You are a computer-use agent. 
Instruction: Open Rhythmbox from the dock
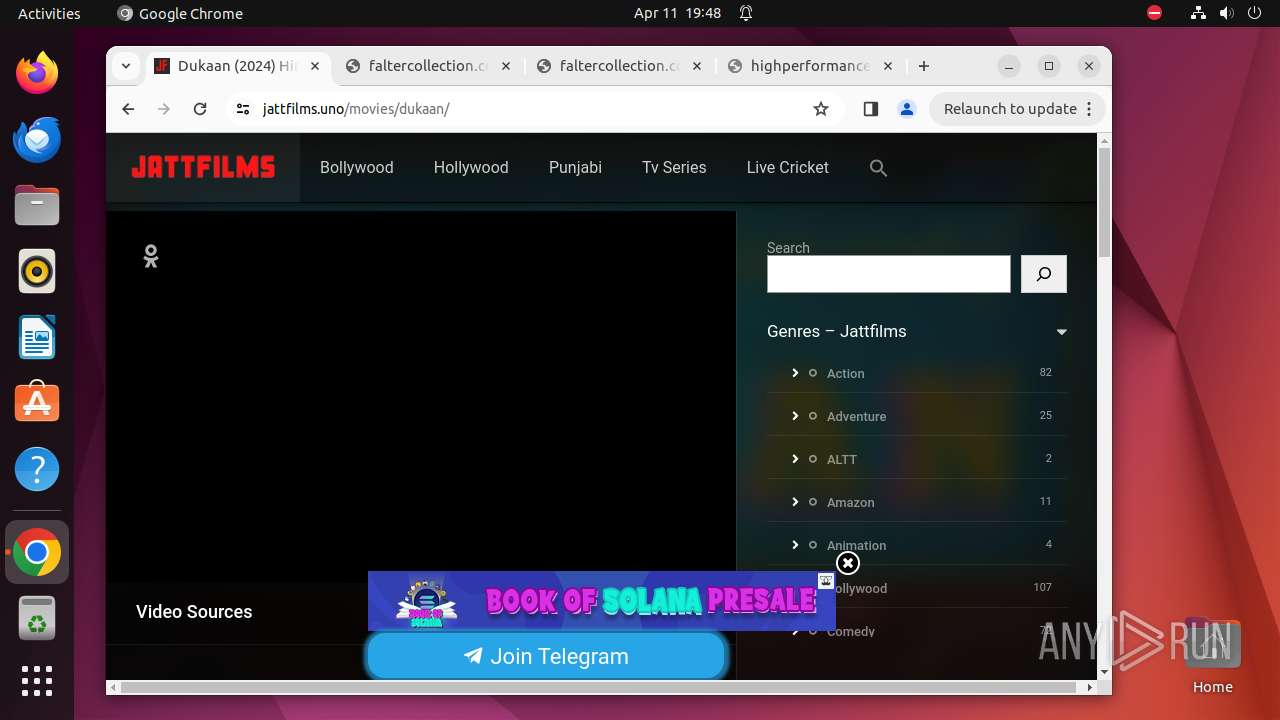pyautogui.click(x=37, y=271)
